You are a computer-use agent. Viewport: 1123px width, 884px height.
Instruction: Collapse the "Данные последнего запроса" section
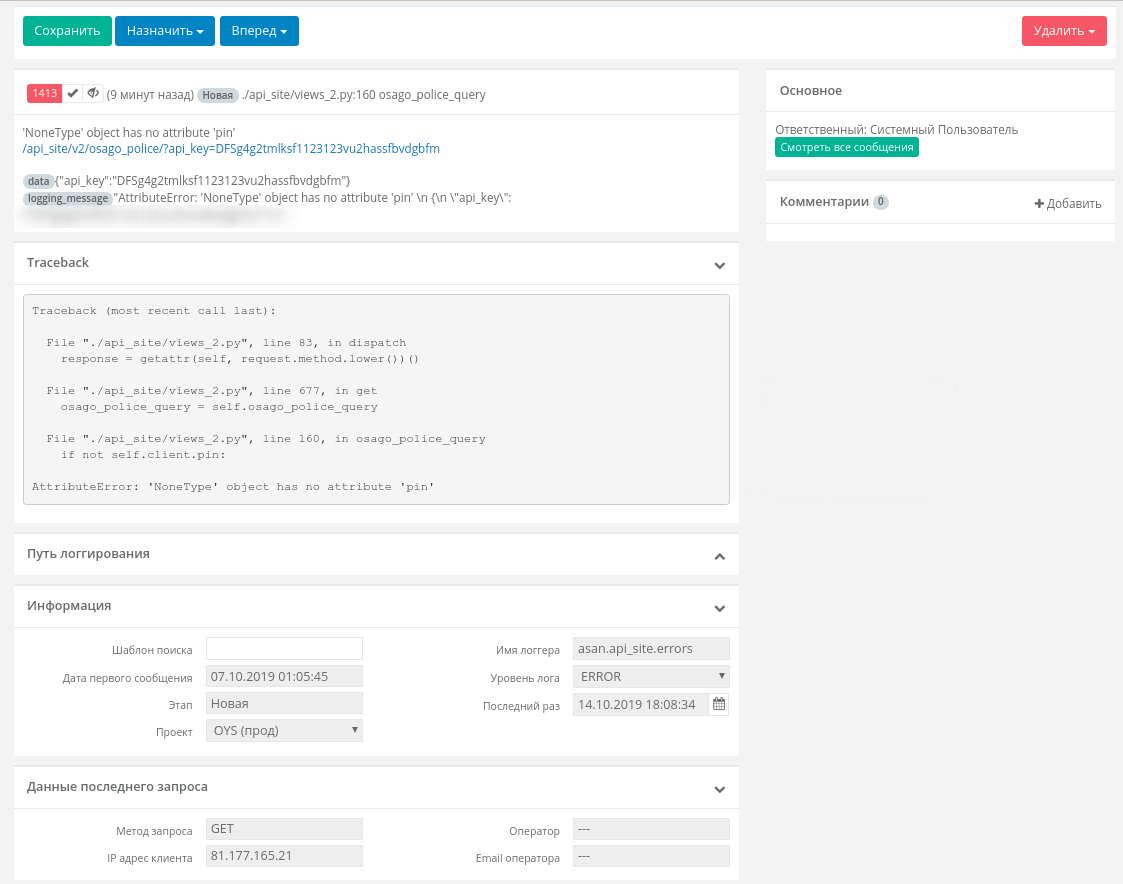[x=719, y=789]
